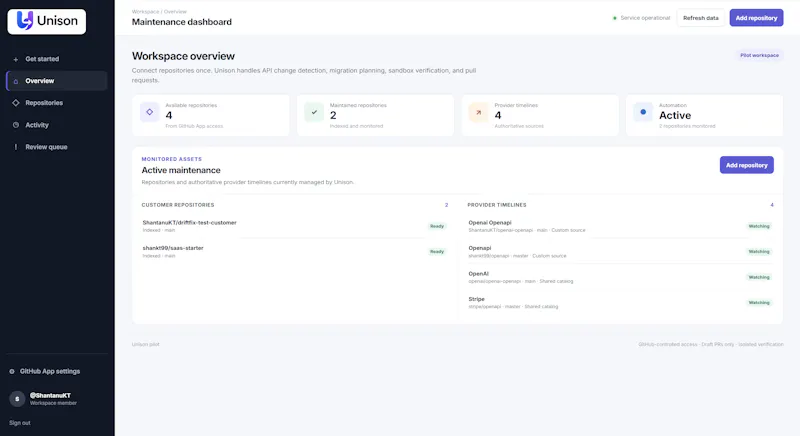Click the diamond icon beside Repositories
800x436 pixels.
click(x=16, y=103)
